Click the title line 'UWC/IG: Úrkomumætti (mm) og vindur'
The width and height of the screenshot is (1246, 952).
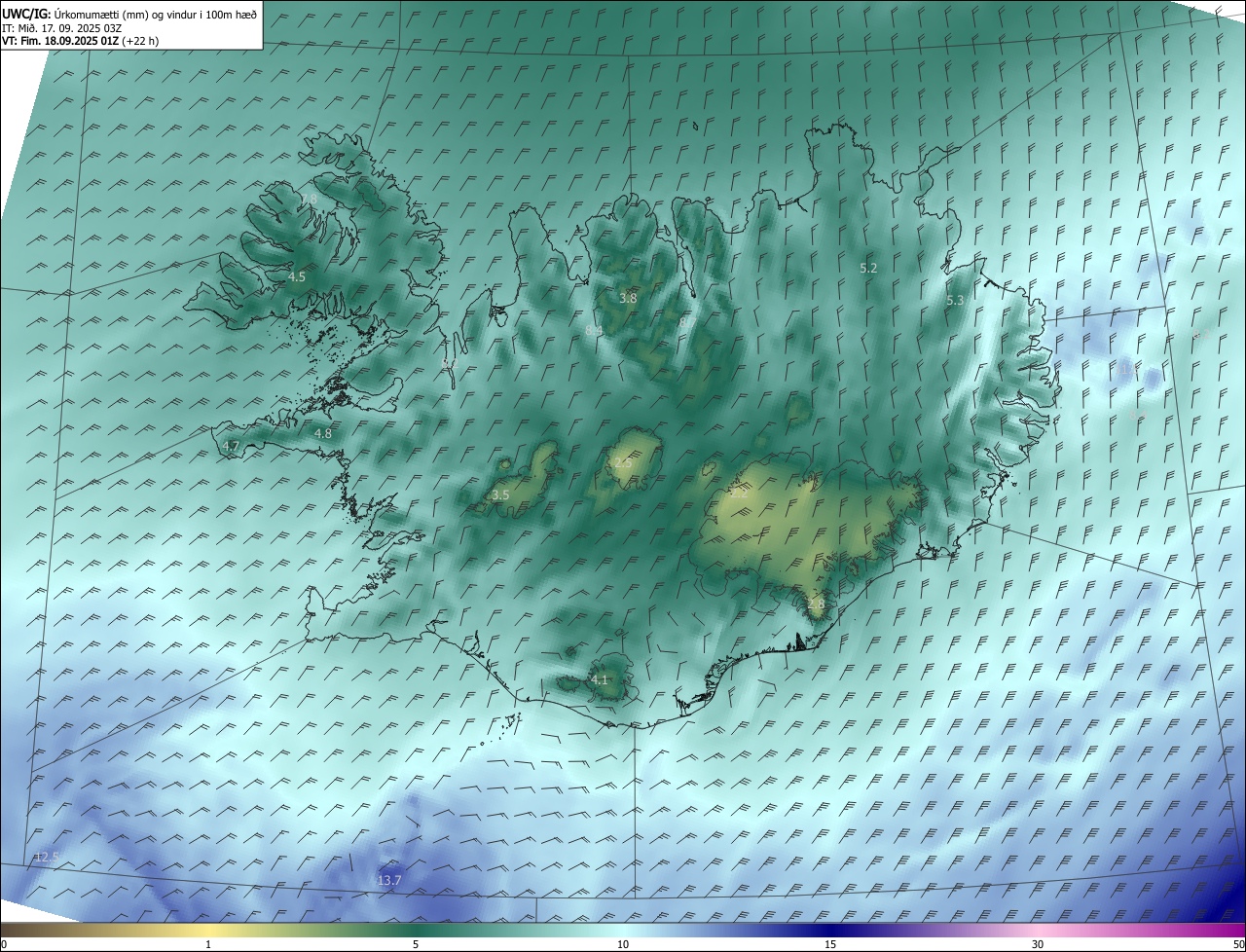pos(129,13)
